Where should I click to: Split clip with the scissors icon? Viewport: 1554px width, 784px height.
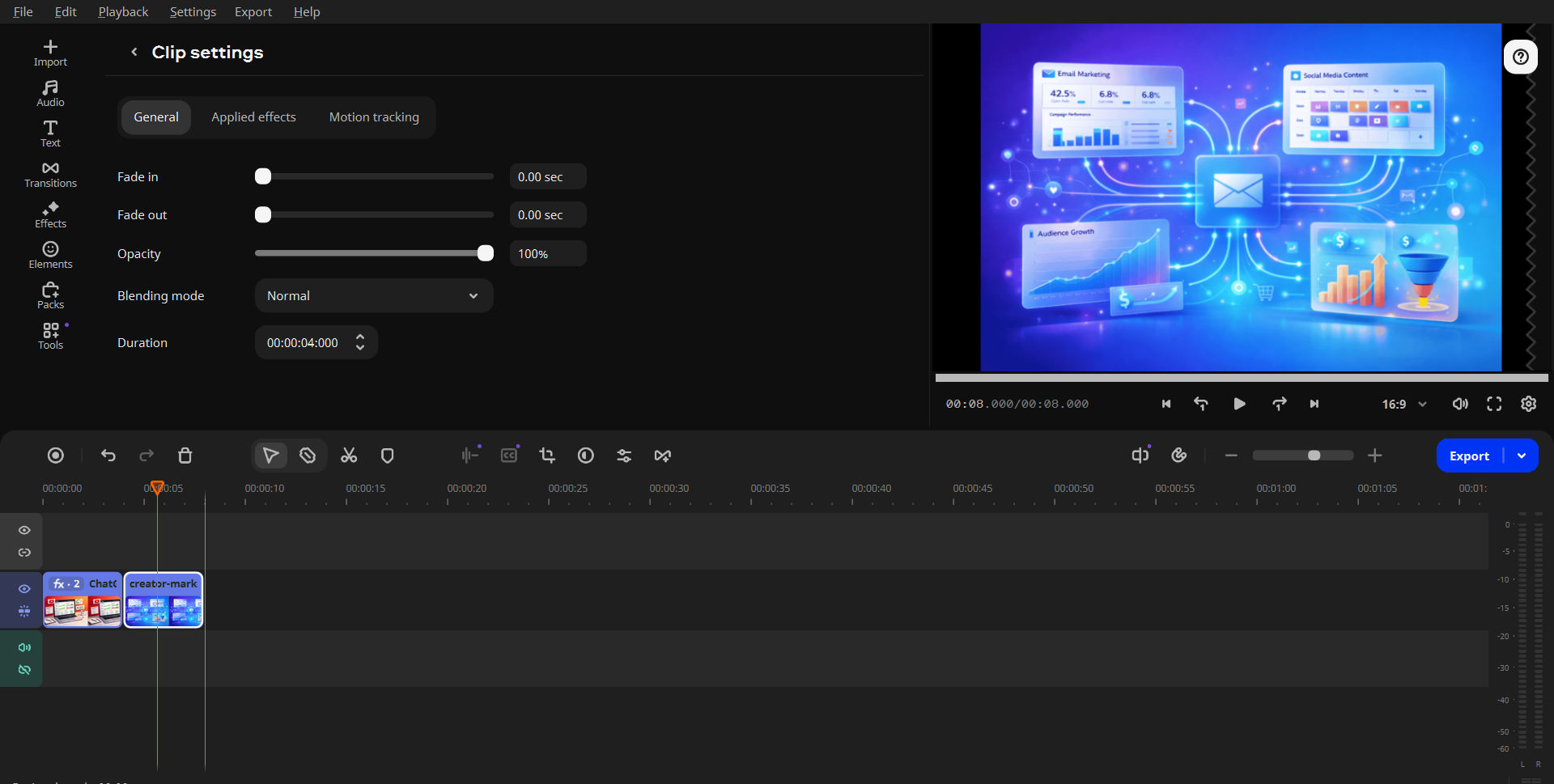(x=349, y=456)
